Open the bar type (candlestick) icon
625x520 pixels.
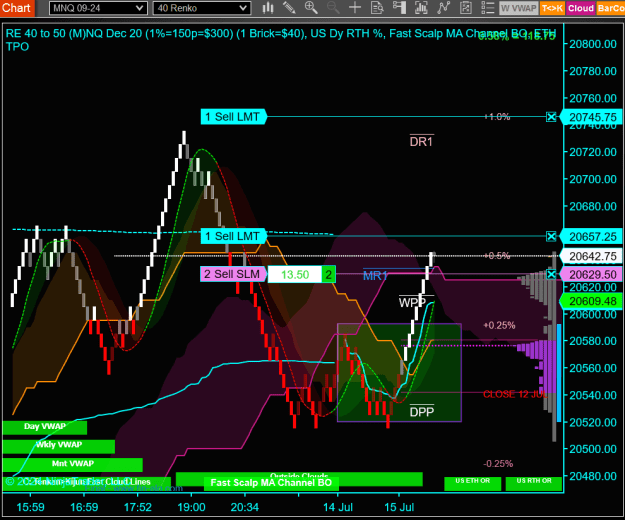pyautogui.click(x=268, y=8)
